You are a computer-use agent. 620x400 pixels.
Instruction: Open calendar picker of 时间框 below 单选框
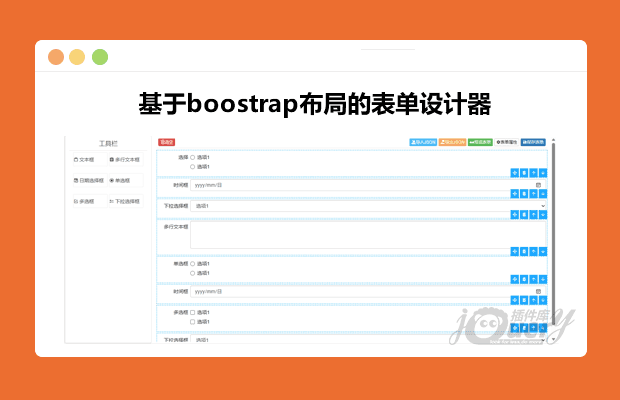(x=538, y=291)
